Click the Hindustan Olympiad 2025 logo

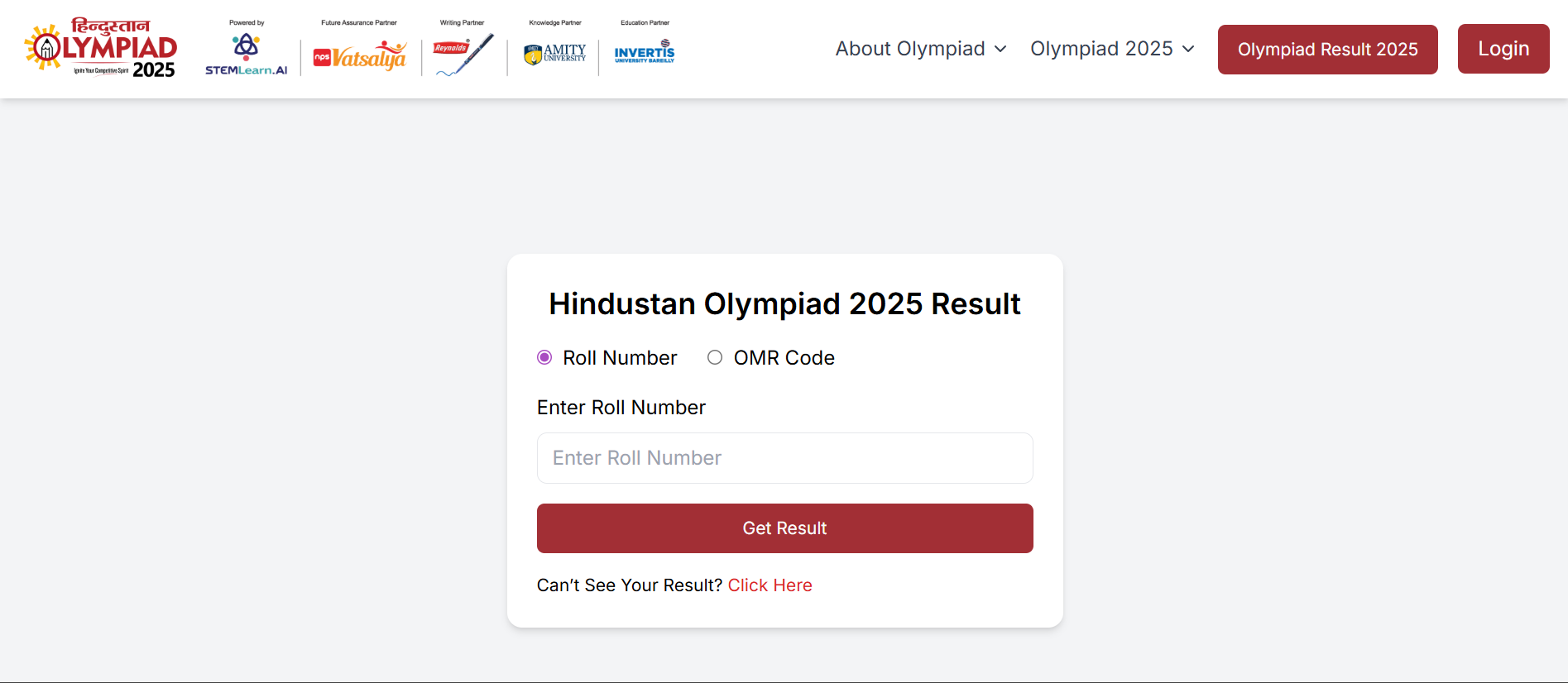(x=101, y=49)
